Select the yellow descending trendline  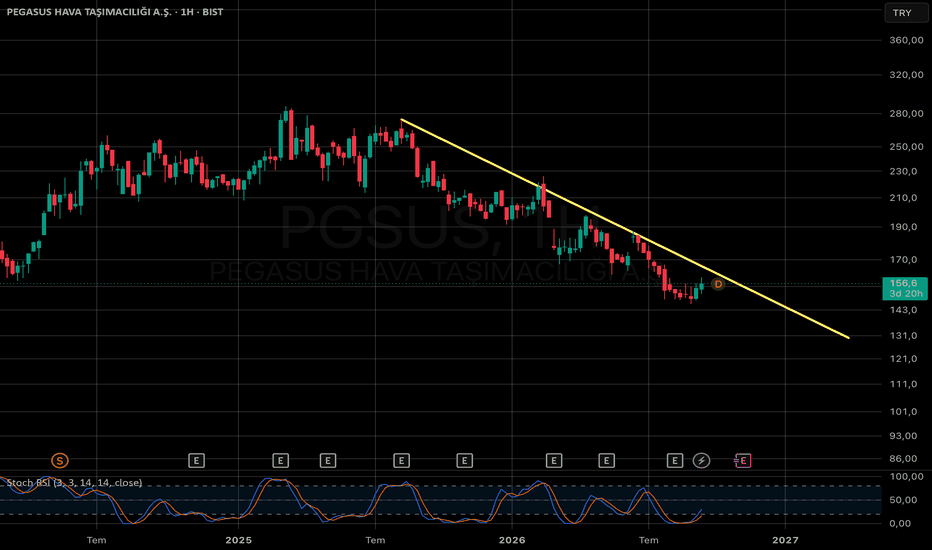[624, 228]
